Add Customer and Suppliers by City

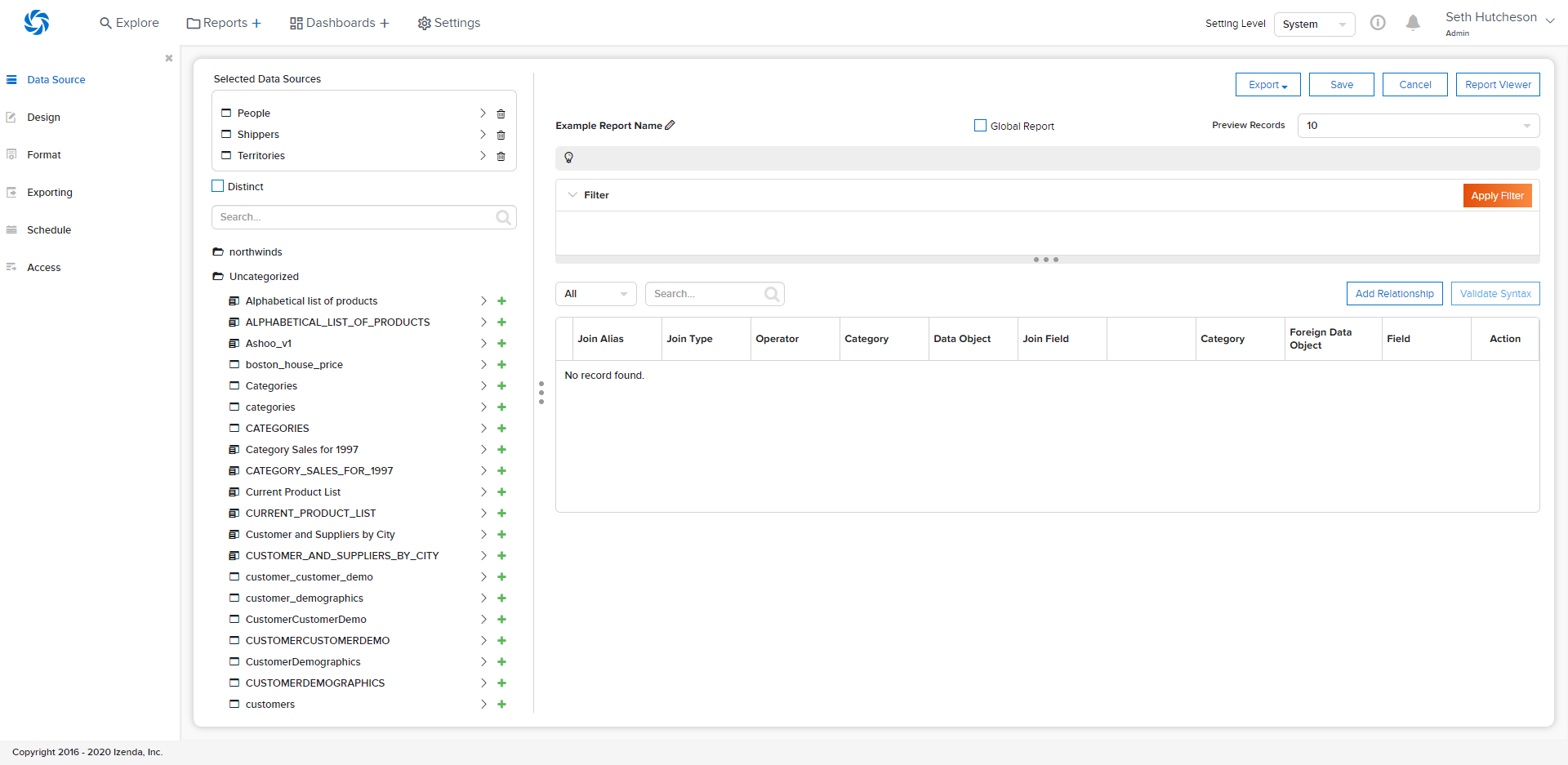[502, 535]
